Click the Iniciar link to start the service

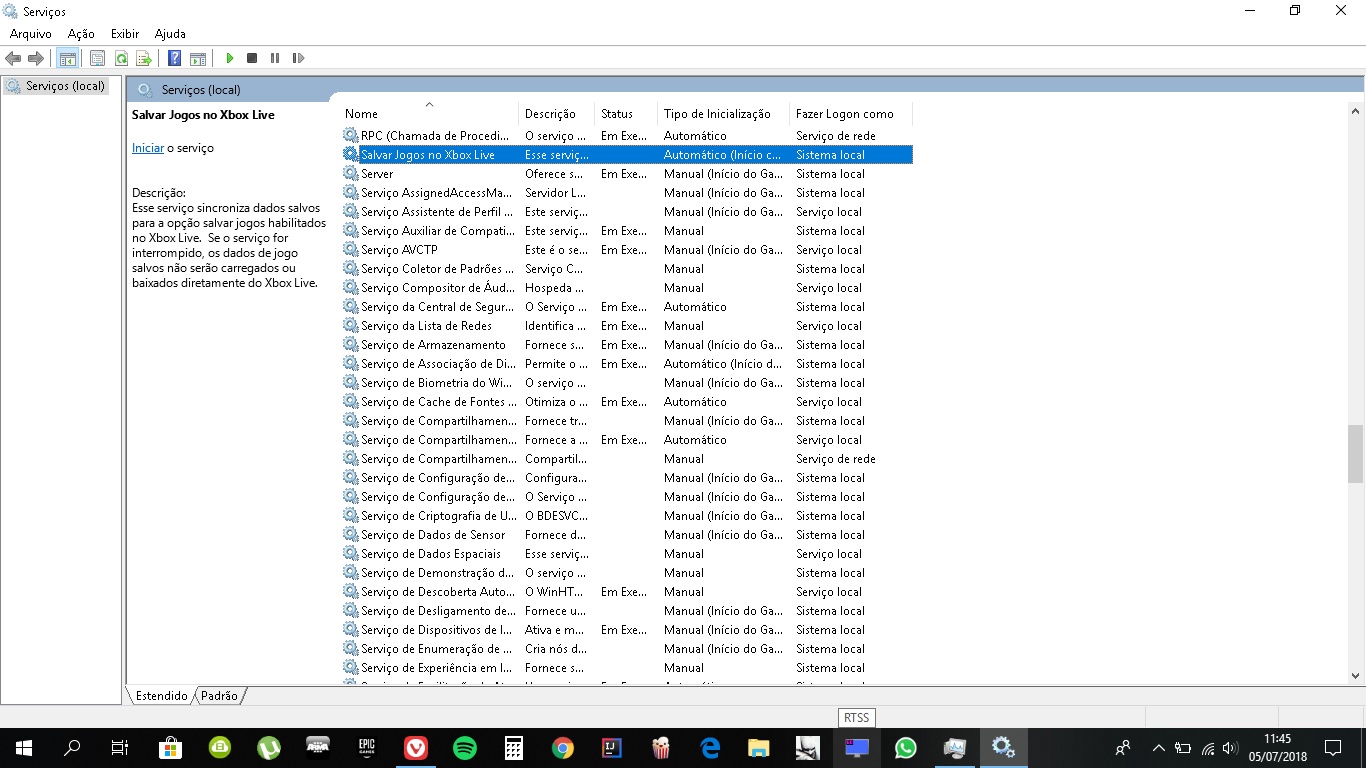coord(148,148)
